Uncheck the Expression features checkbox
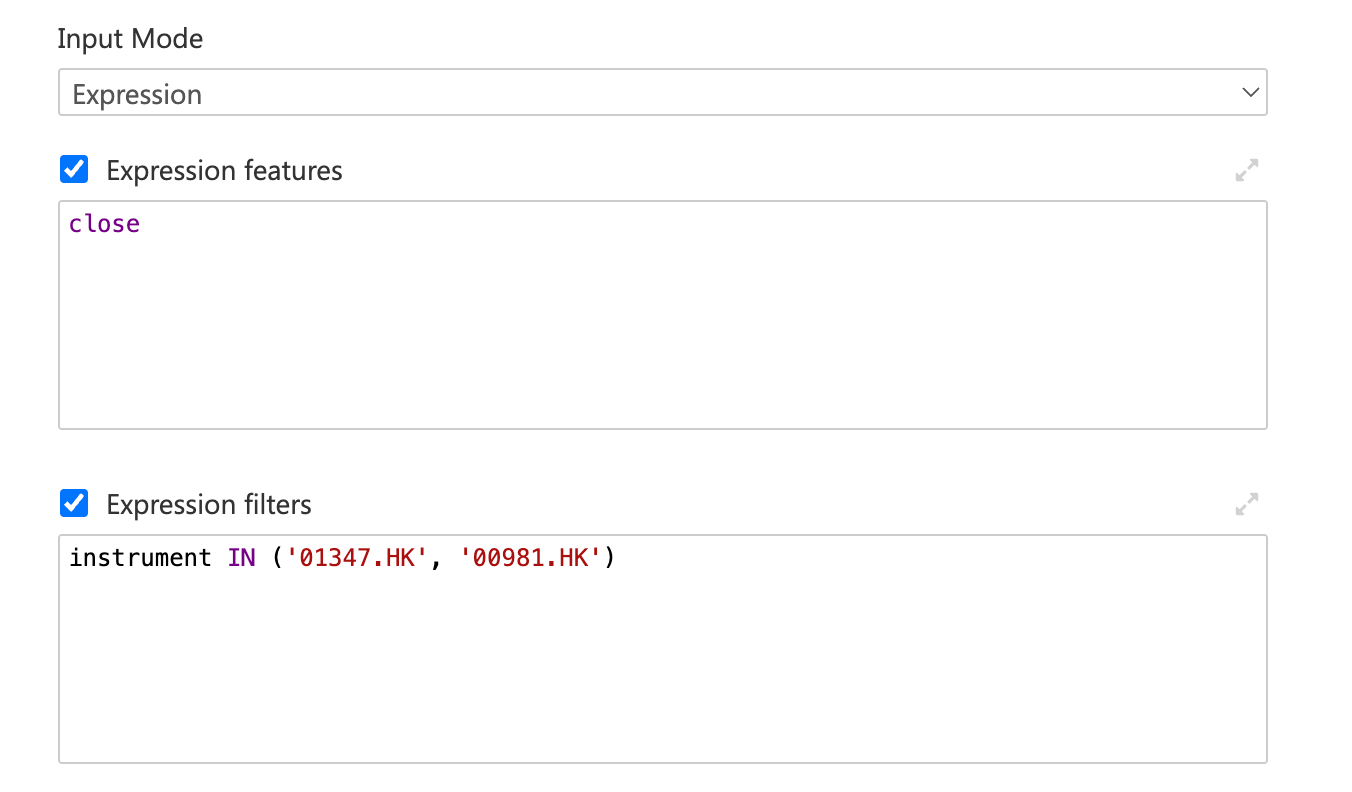 74,170
